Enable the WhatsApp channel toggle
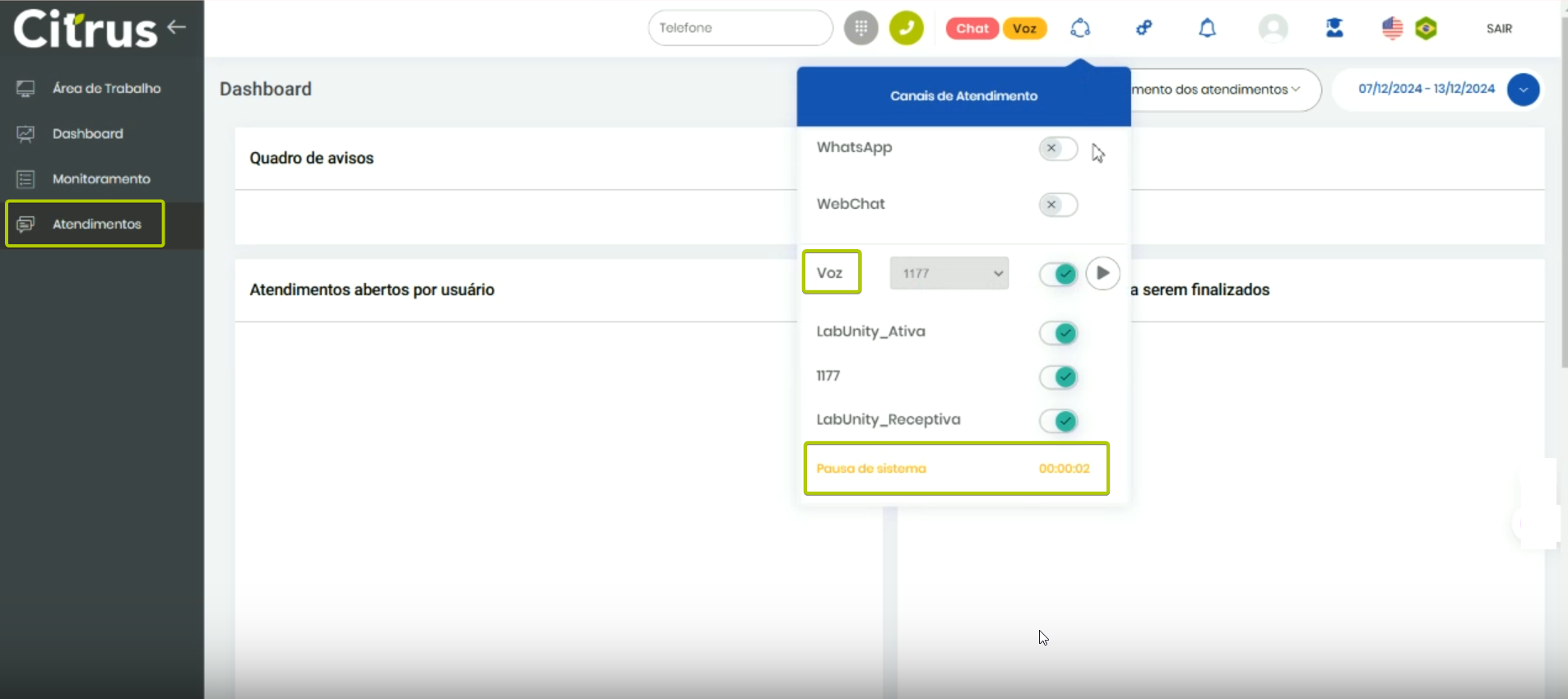 tap(1058, 149)
